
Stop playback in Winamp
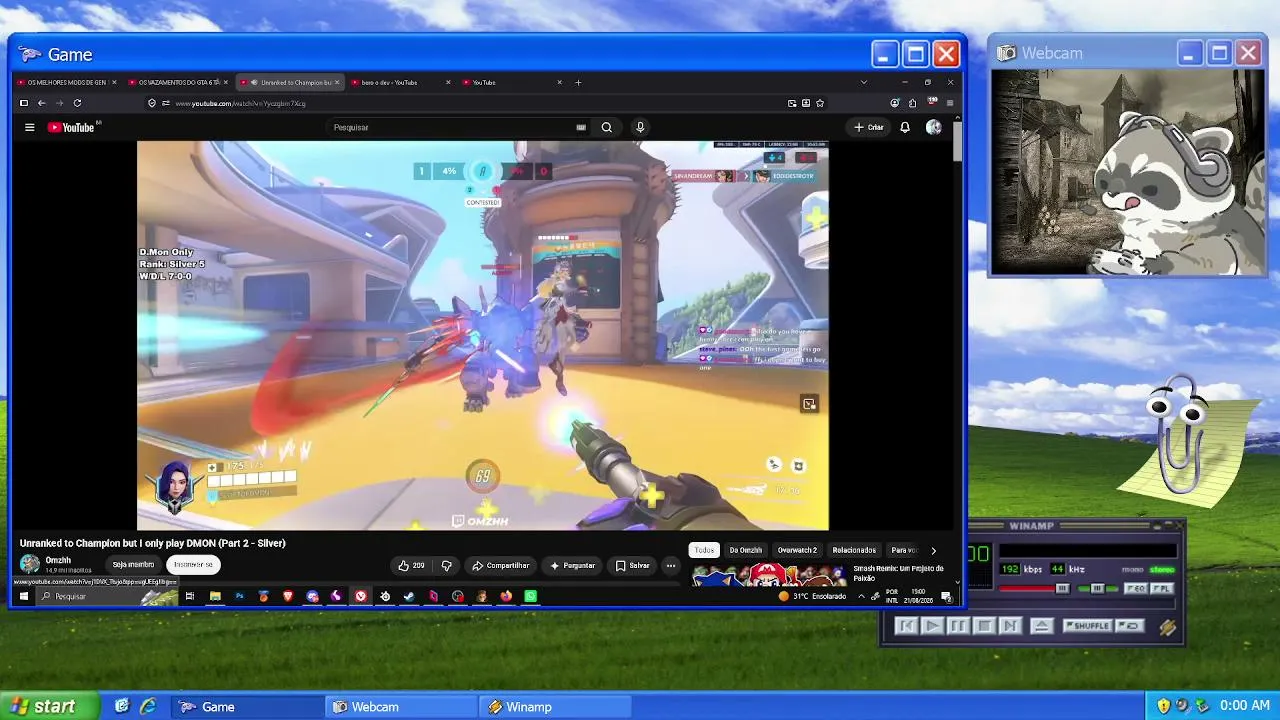tap(983, 626)
